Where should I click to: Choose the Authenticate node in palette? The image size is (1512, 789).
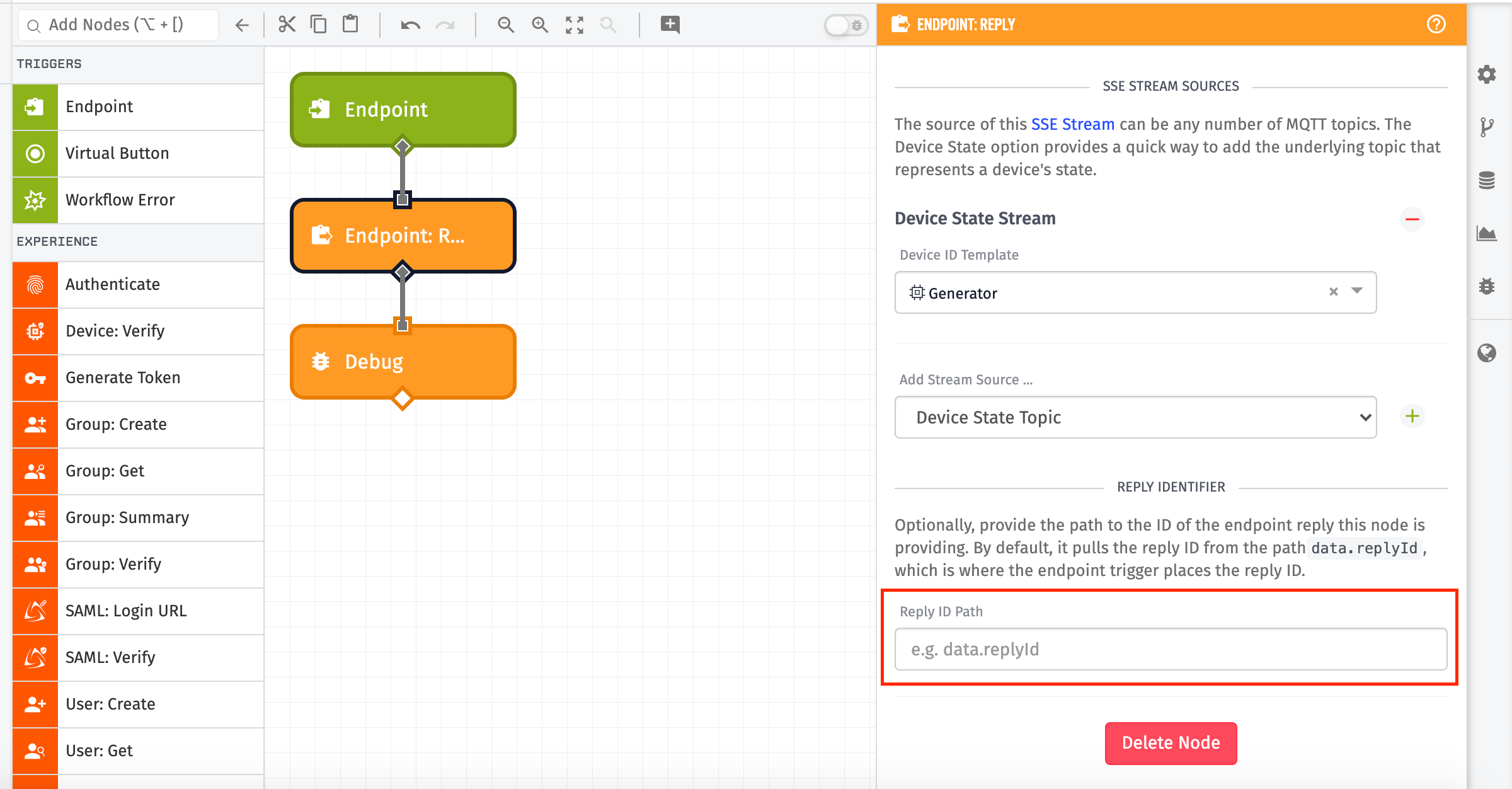138,285
